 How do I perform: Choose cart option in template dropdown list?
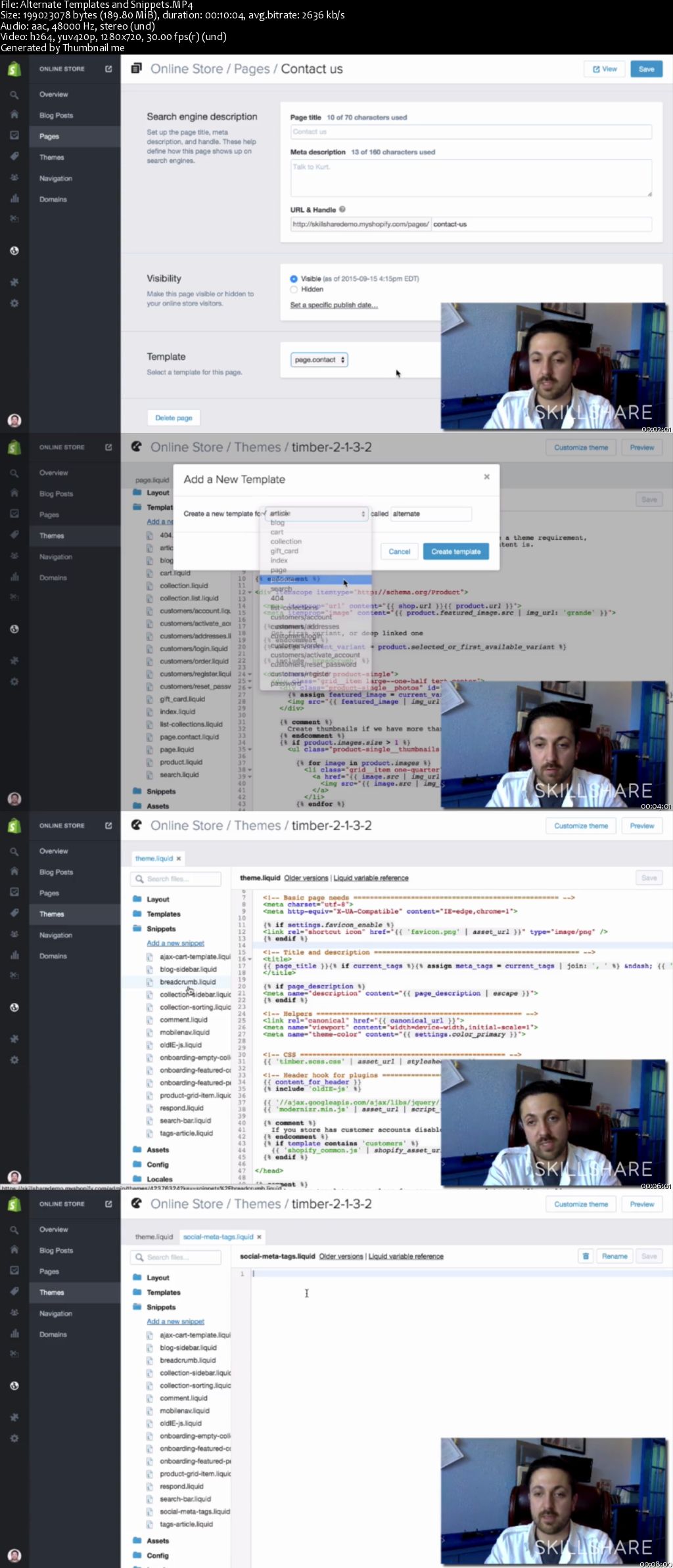(x=277, y=532)
